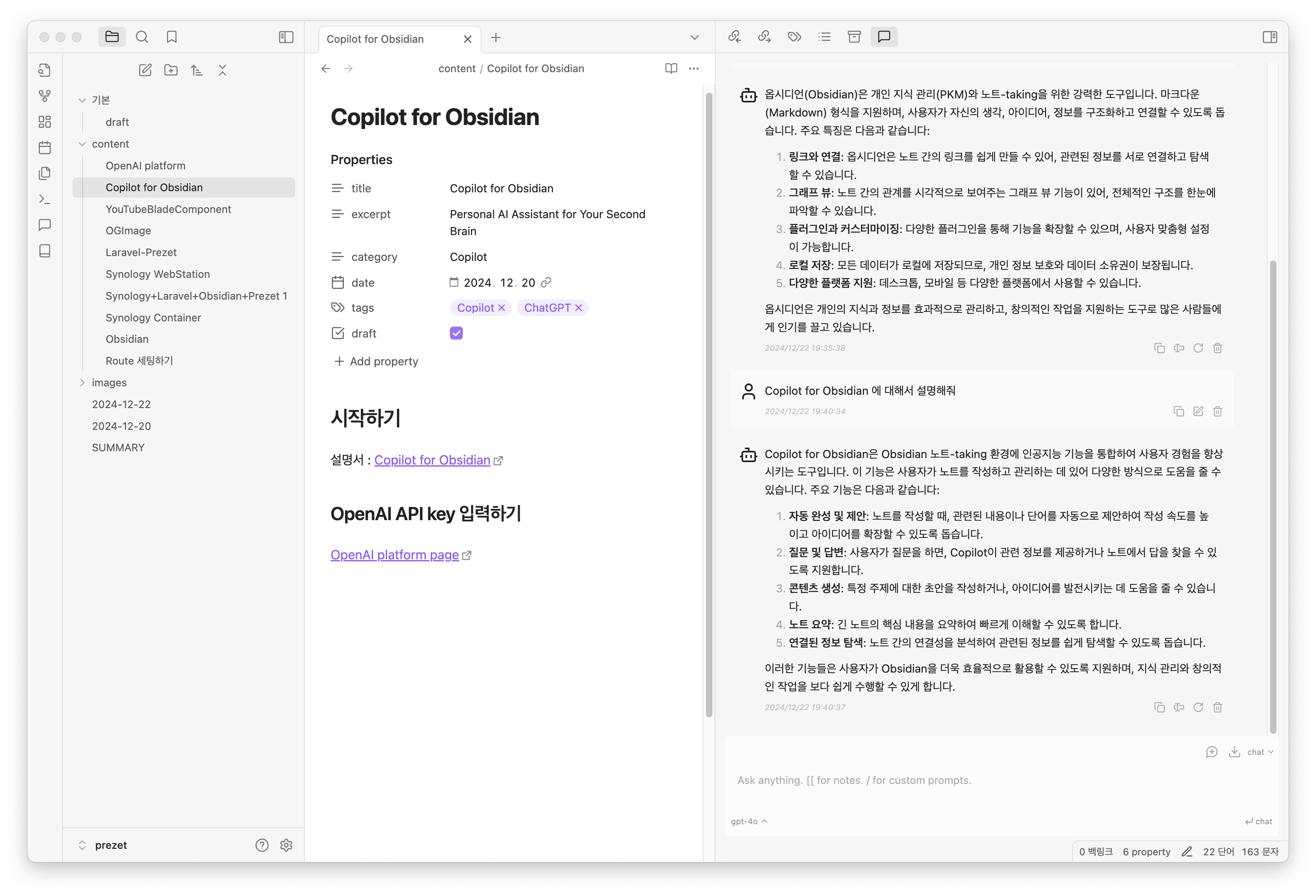Create a new folder icon
The image size is (1316, 896).
171,70
